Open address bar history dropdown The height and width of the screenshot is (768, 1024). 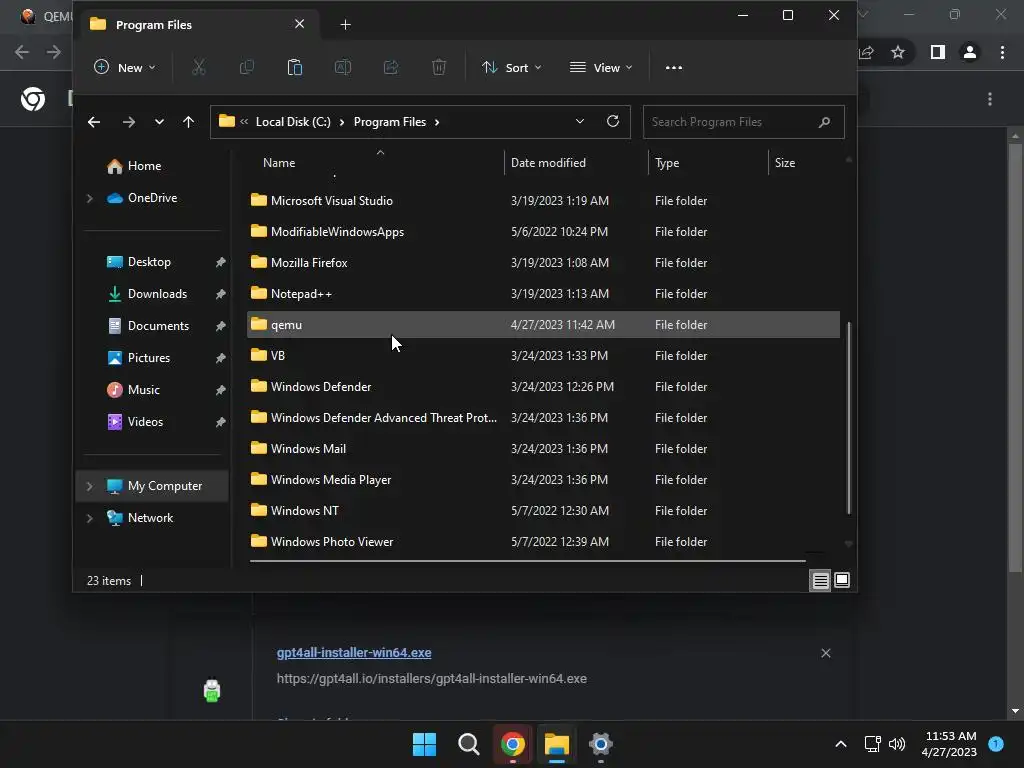point(579,121)
